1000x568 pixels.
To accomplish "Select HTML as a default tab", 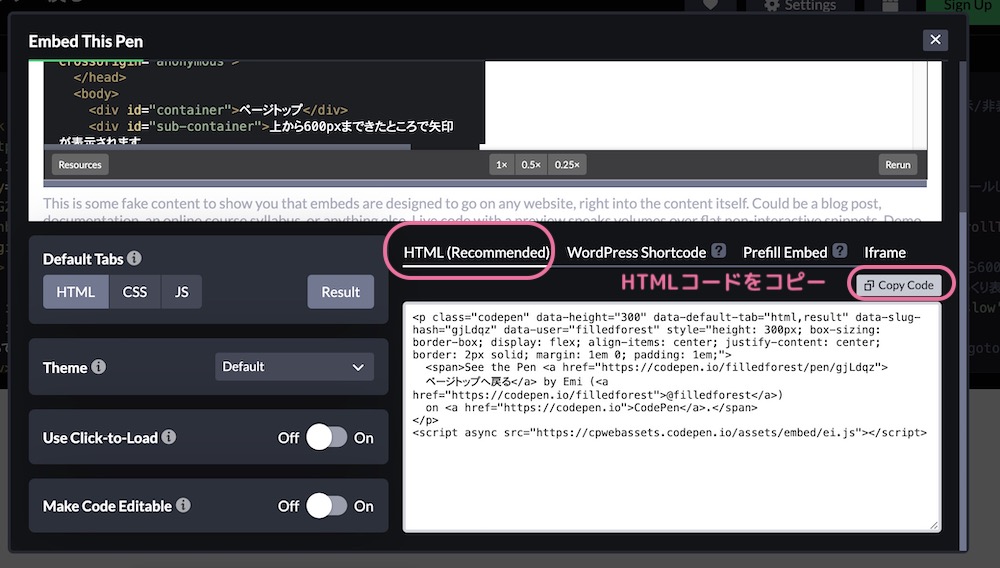I will (x=75, y=292).
